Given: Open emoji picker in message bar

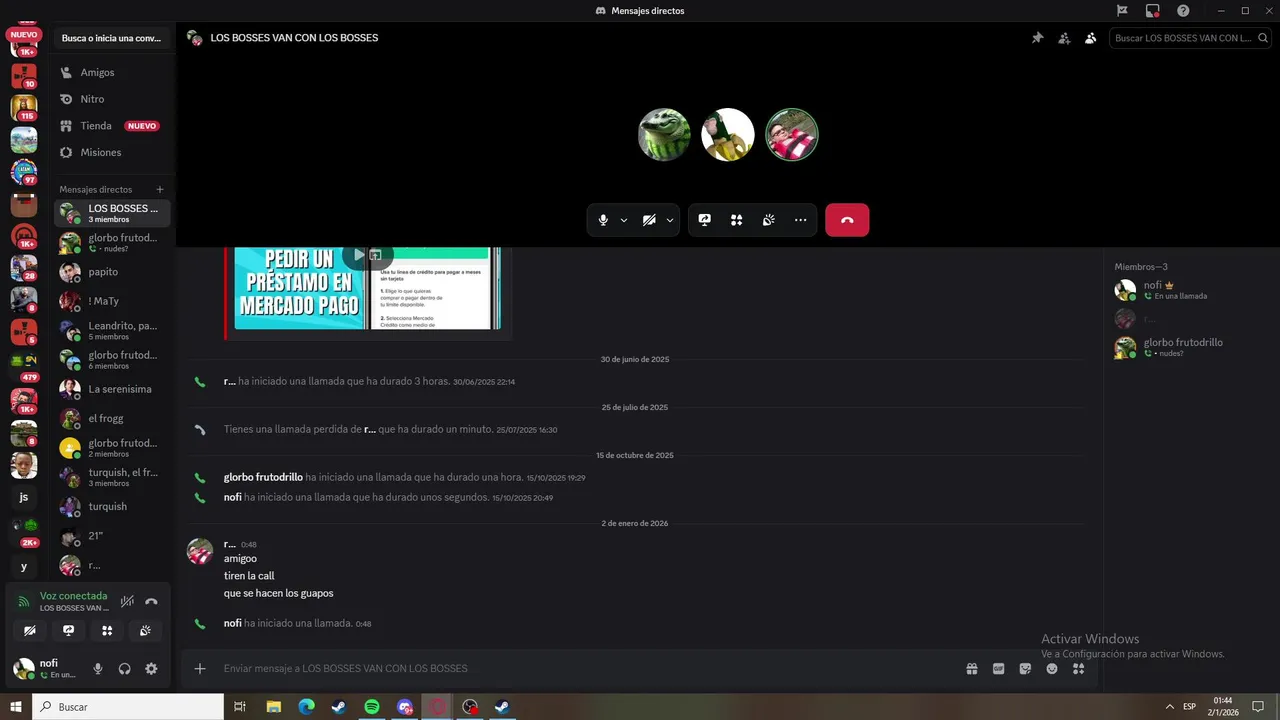Looking at the screenshot, I should 1052,668.
